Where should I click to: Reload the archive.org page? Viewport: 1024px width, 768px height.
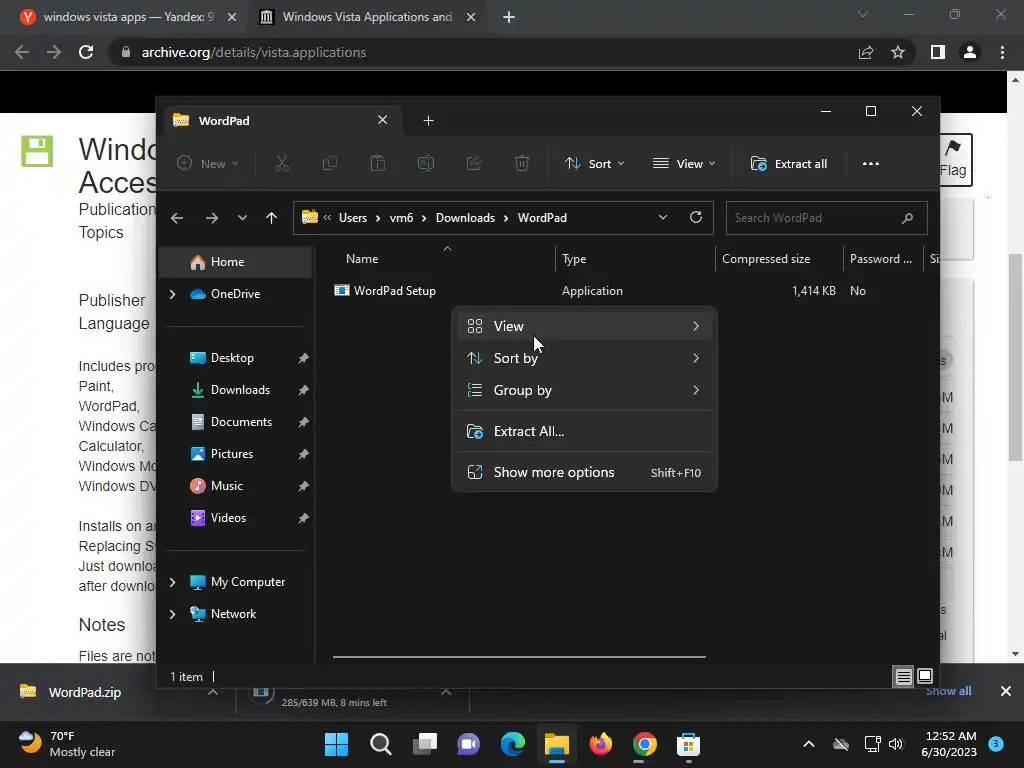pos(86,52)
